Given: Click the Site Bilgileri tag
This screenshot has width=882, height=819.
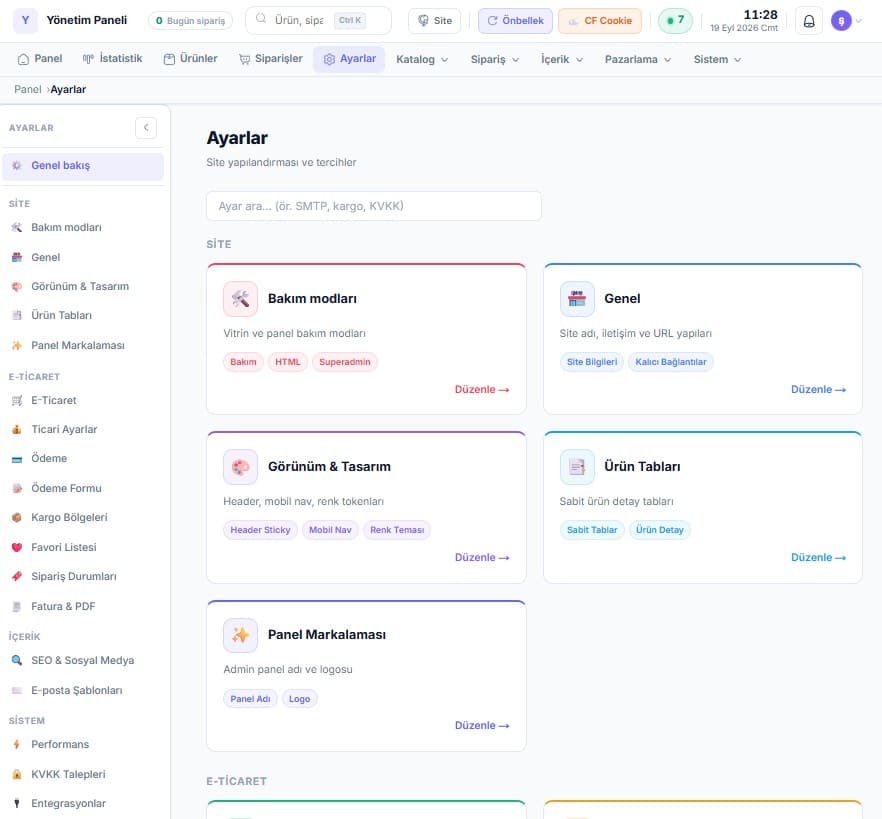Looking at the screenshot, I should [x=592, y=362].
